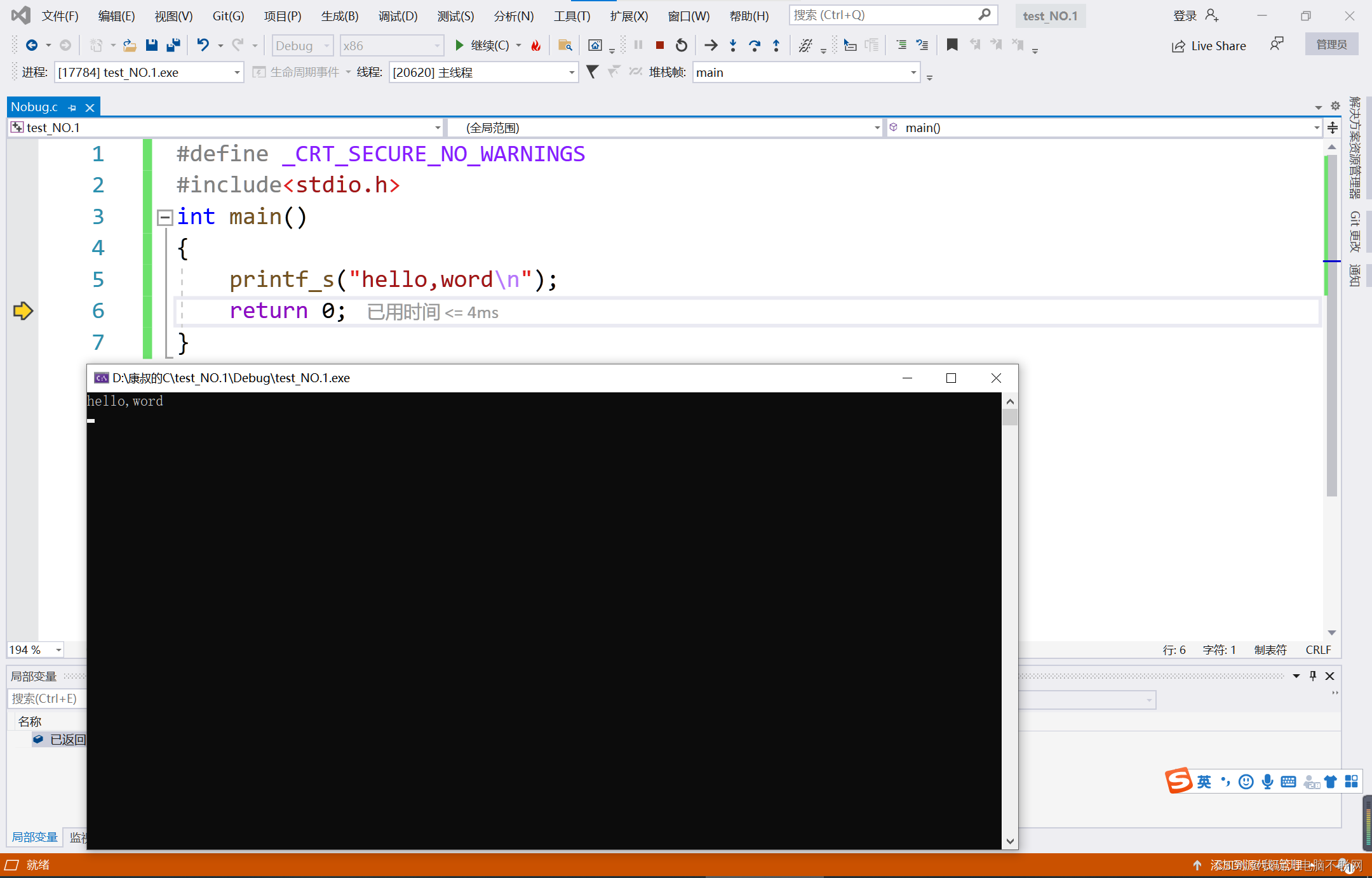Click the Step Into arrow icon
The height and width of the screenshot is (878, 1372).
pos(733,45)
